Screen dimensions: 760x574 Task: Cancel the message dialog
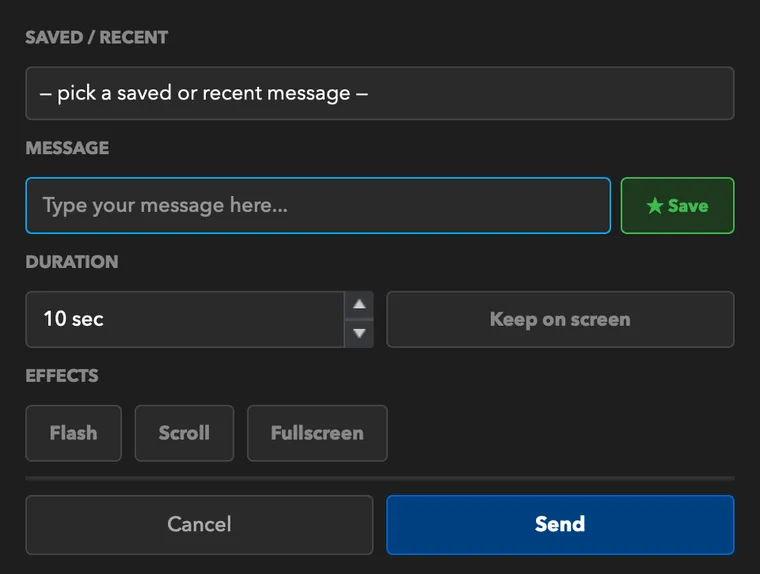click(199, 525)
